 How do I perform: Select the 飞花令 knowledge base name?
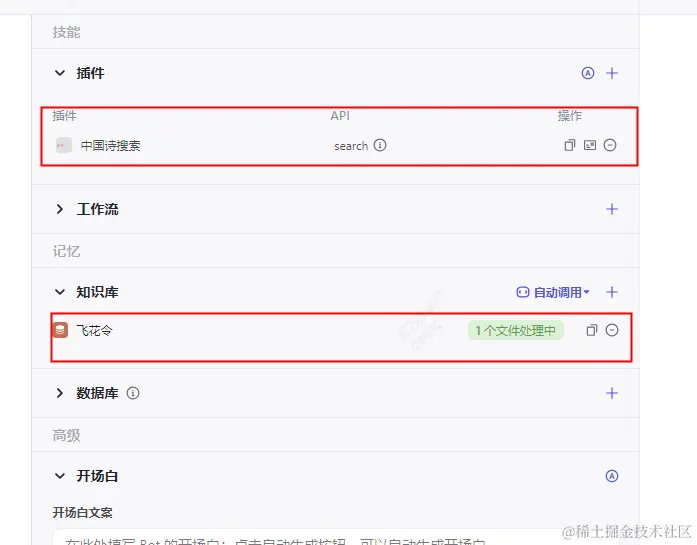tap(94, 330)
